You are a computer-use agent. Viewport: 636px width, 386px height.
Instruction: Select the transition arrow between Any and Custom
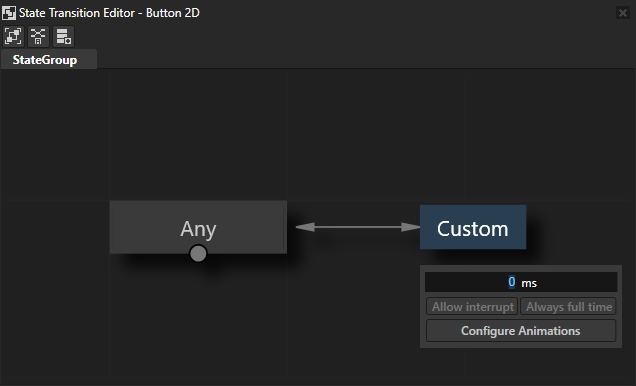point(358,227)
